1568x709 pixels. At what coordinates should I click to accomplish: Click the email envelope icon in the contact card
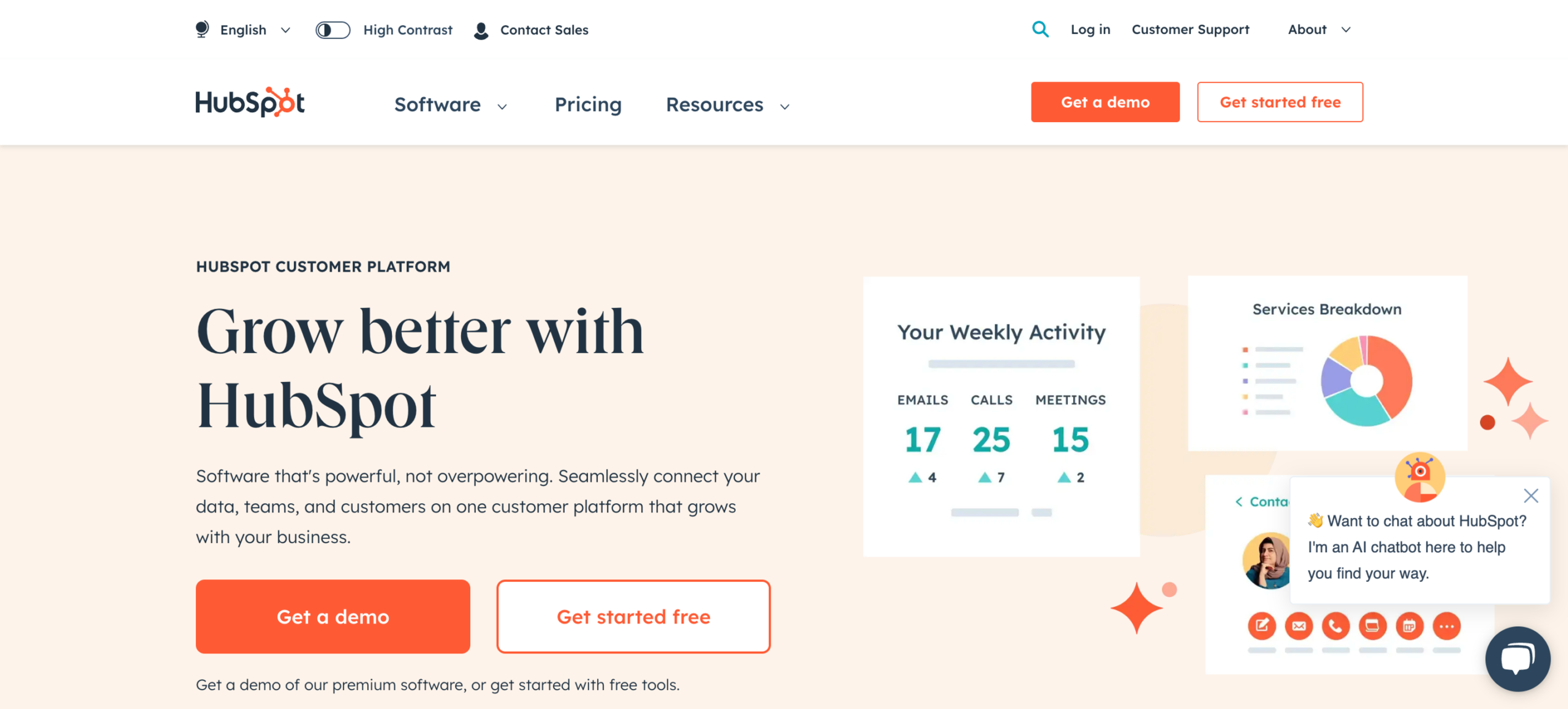[x=1299, y=626]
